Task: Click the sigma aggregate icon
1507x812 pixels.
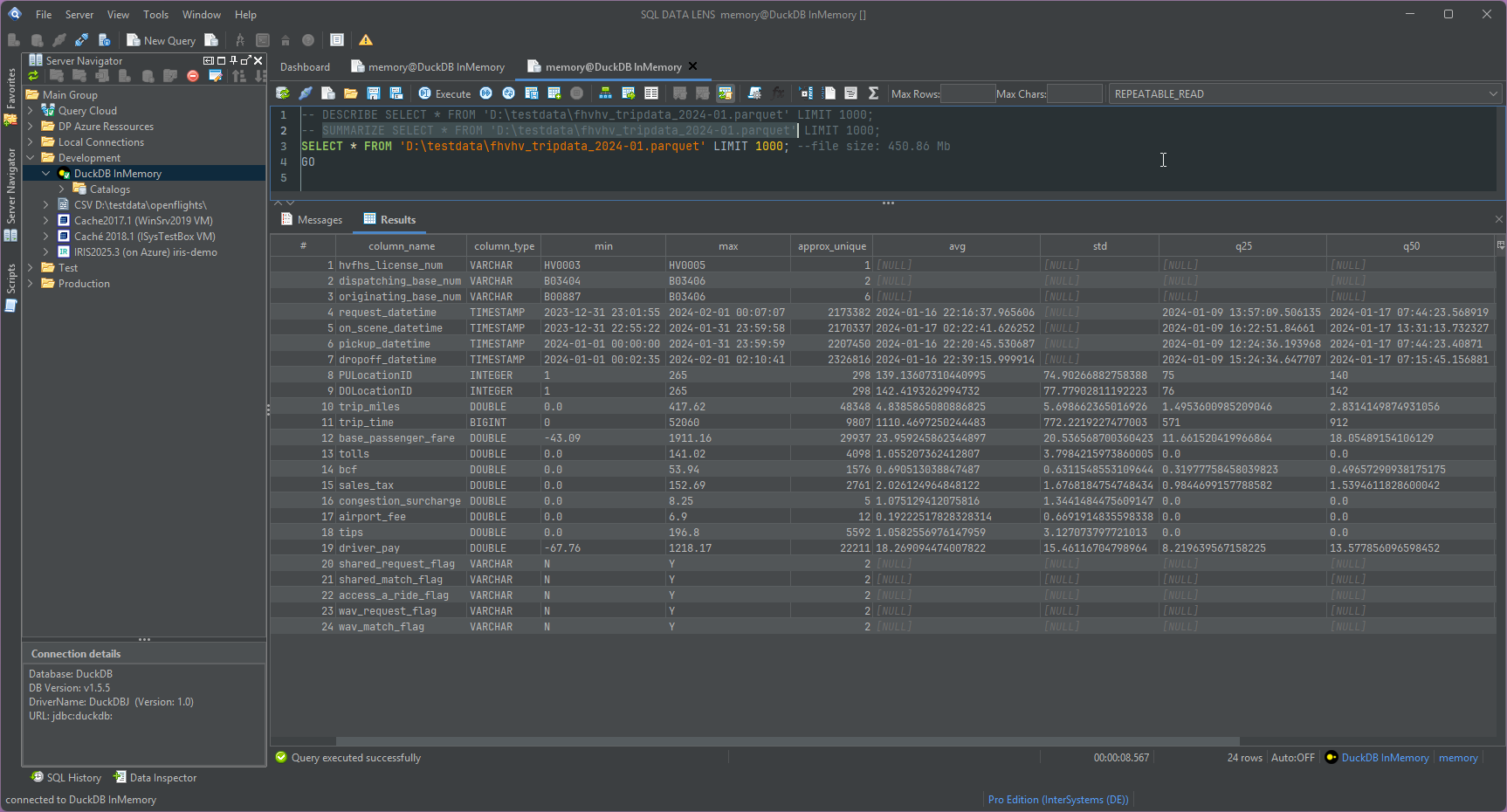Action: [873, 93]
